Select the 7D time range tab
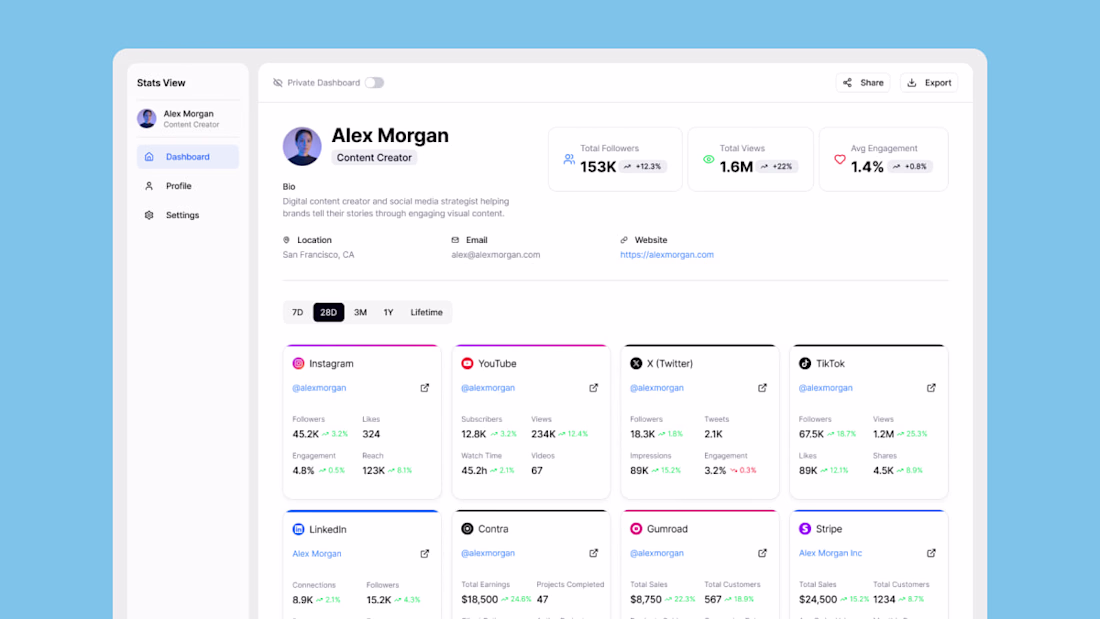 tap(297, 312)
